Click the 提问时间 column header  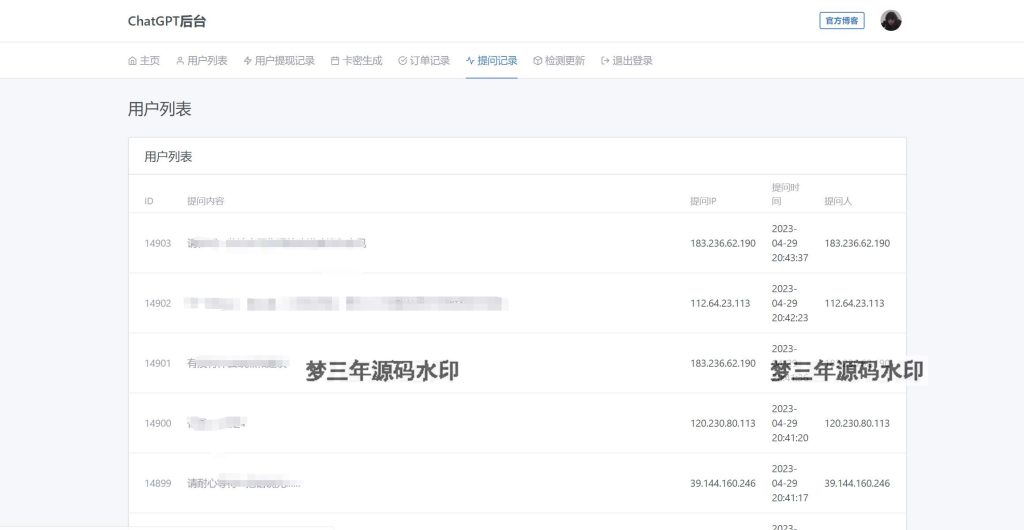pyautogui.click(x=786, y=195)
